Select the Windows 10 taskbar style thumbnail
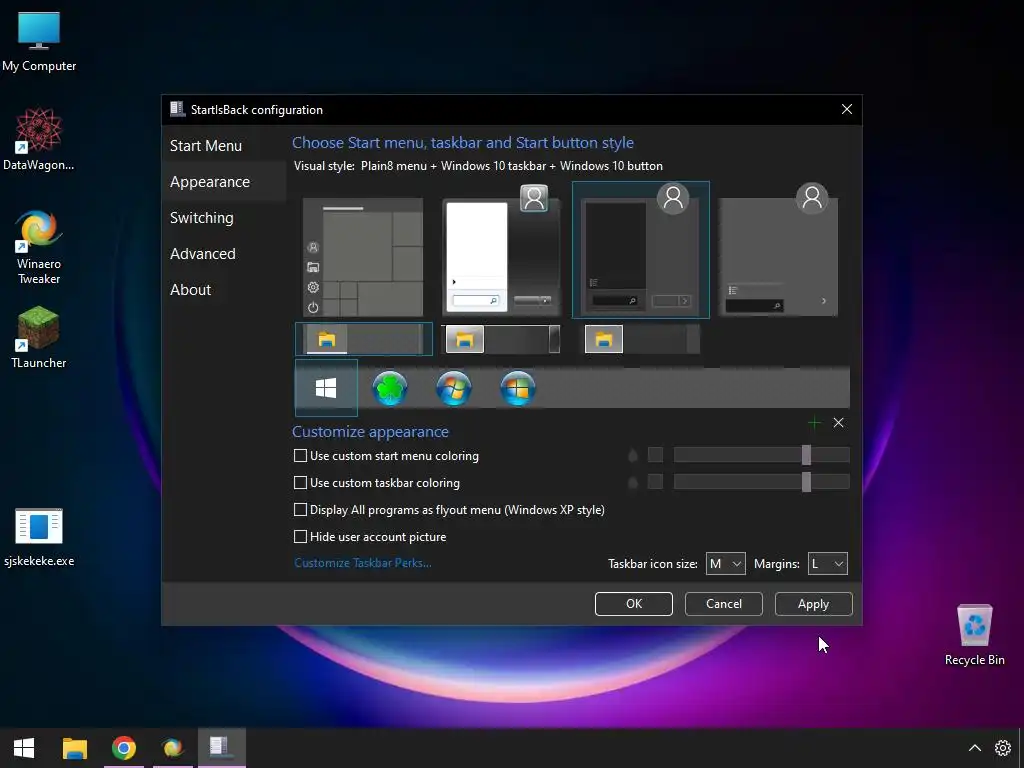1024x768 pixels. pyautogui.click(x=364, y=339)
